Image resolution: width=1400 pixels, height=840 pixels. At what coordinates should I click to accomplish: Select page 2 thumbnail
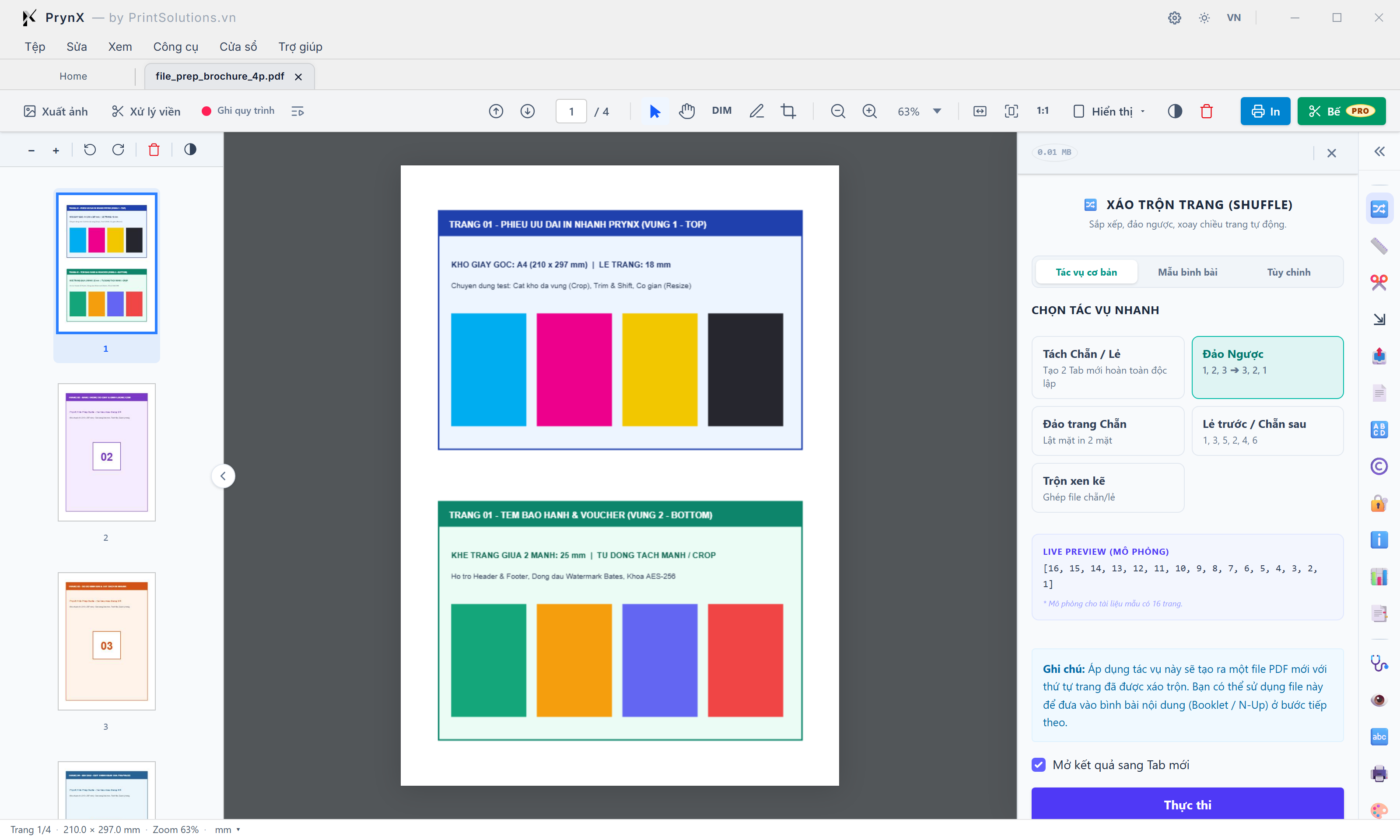coord(106,452)
